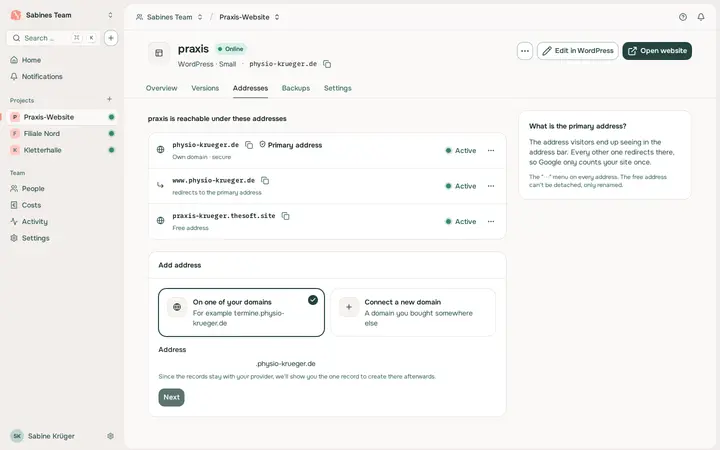The width and height of the screenshot is (720, 450).
Task: Click the gear icon beside Sabine Krüger
Action: pyautogui.click(x=110, y=436)
